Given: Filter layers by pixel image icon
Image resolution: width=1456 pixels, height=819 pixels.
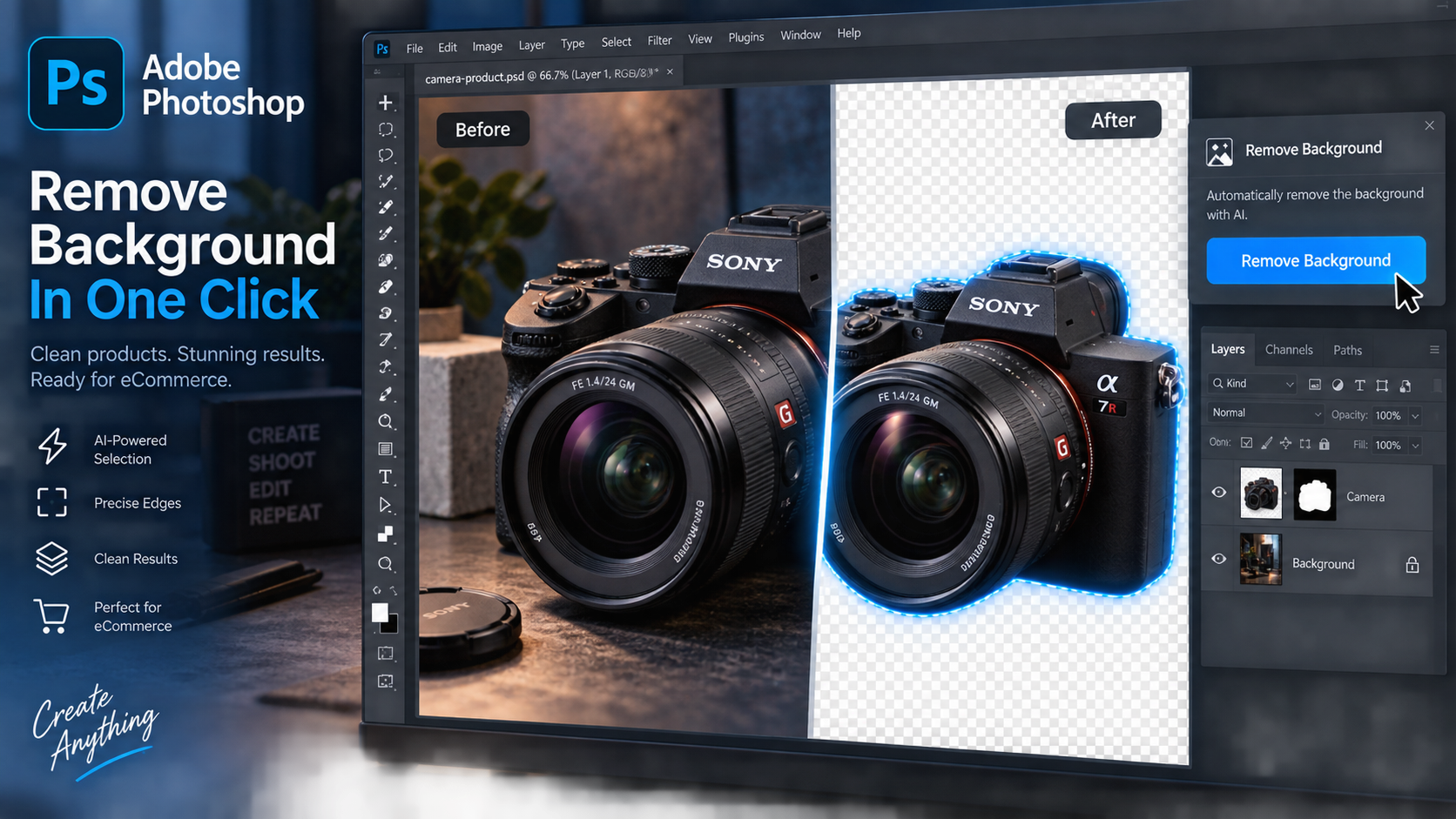Looking at the screenshot, I should point(1315,385).
